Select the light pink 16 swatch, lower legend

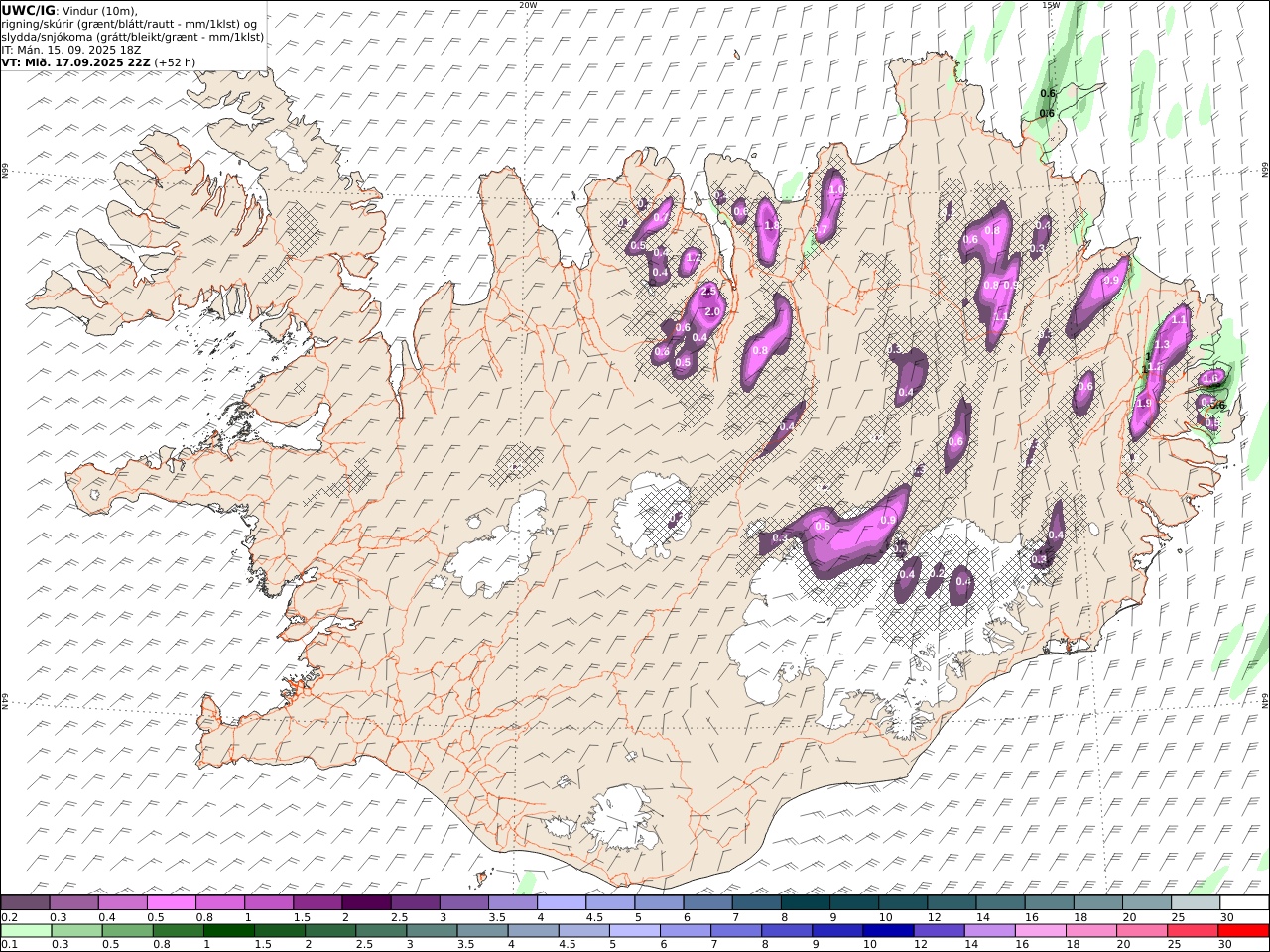coord(1041,931)
